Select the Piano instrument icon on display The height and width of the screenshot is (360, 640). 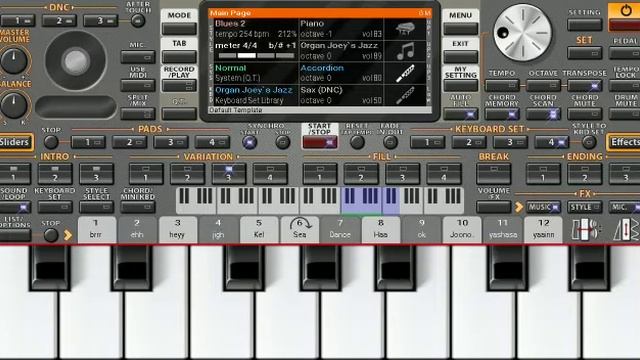405,29
